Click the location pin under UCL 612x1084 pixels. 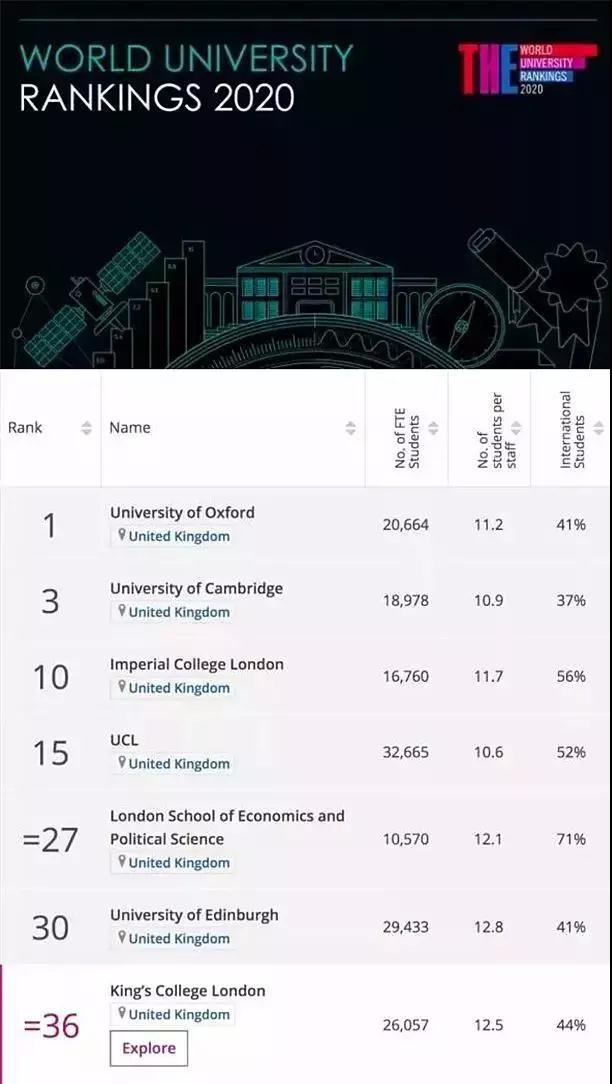click(x=122, y=763)
